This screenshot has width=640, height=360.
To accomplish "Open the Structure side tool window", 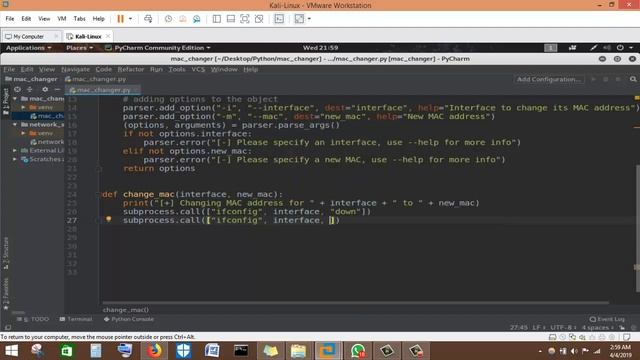I will pyautogui.click(x=6, y=253).
